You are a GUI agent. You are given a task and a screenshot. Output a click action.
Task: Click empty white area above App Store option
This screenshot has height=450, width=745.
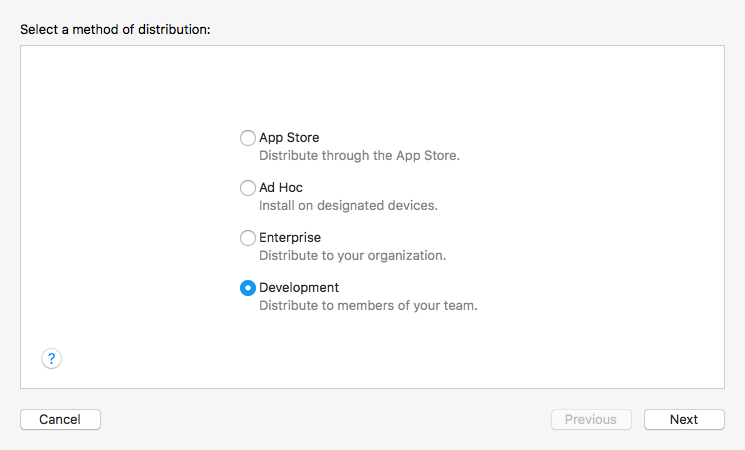(x=372, y=85)
